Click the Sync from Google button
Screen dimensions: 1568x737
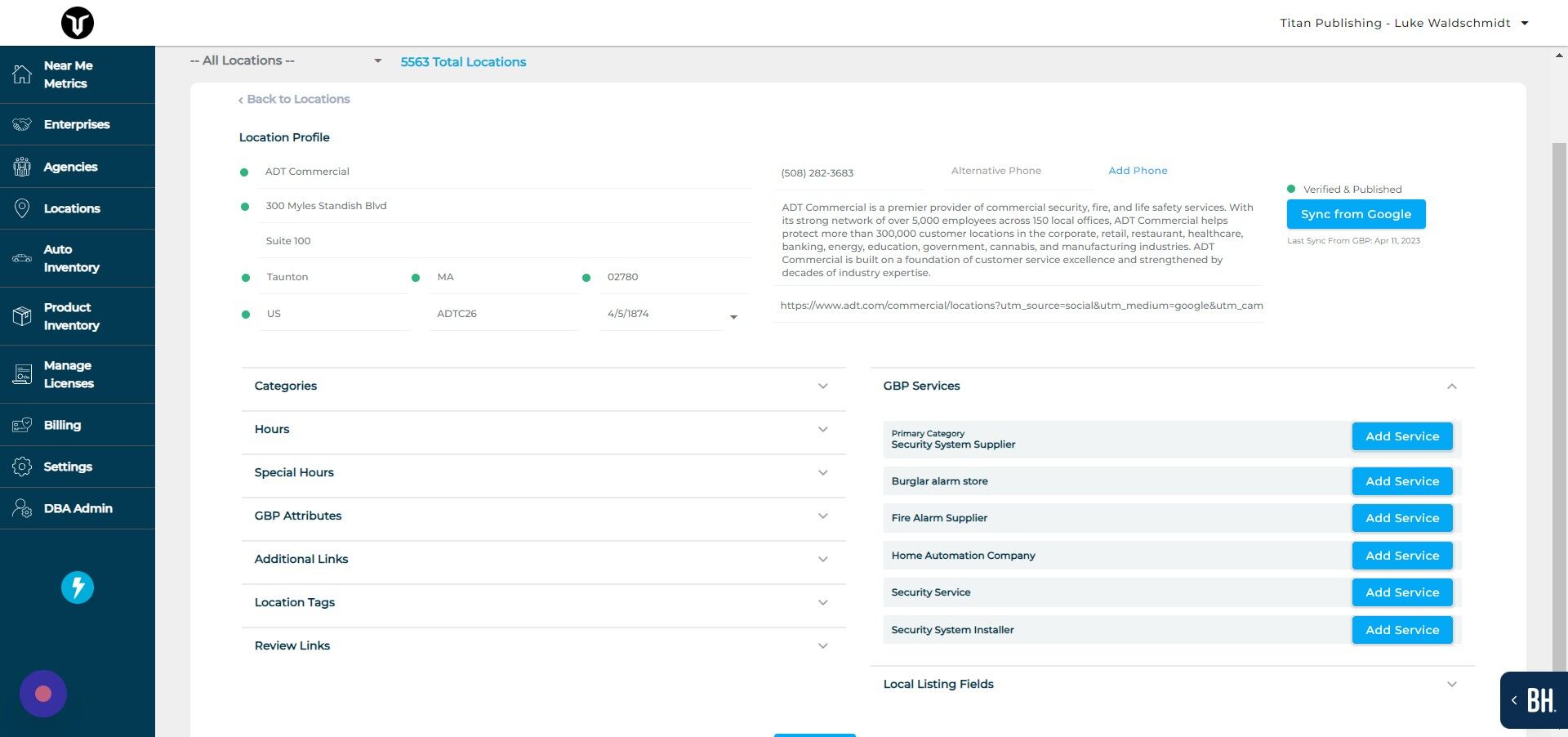click(1356, 214)
